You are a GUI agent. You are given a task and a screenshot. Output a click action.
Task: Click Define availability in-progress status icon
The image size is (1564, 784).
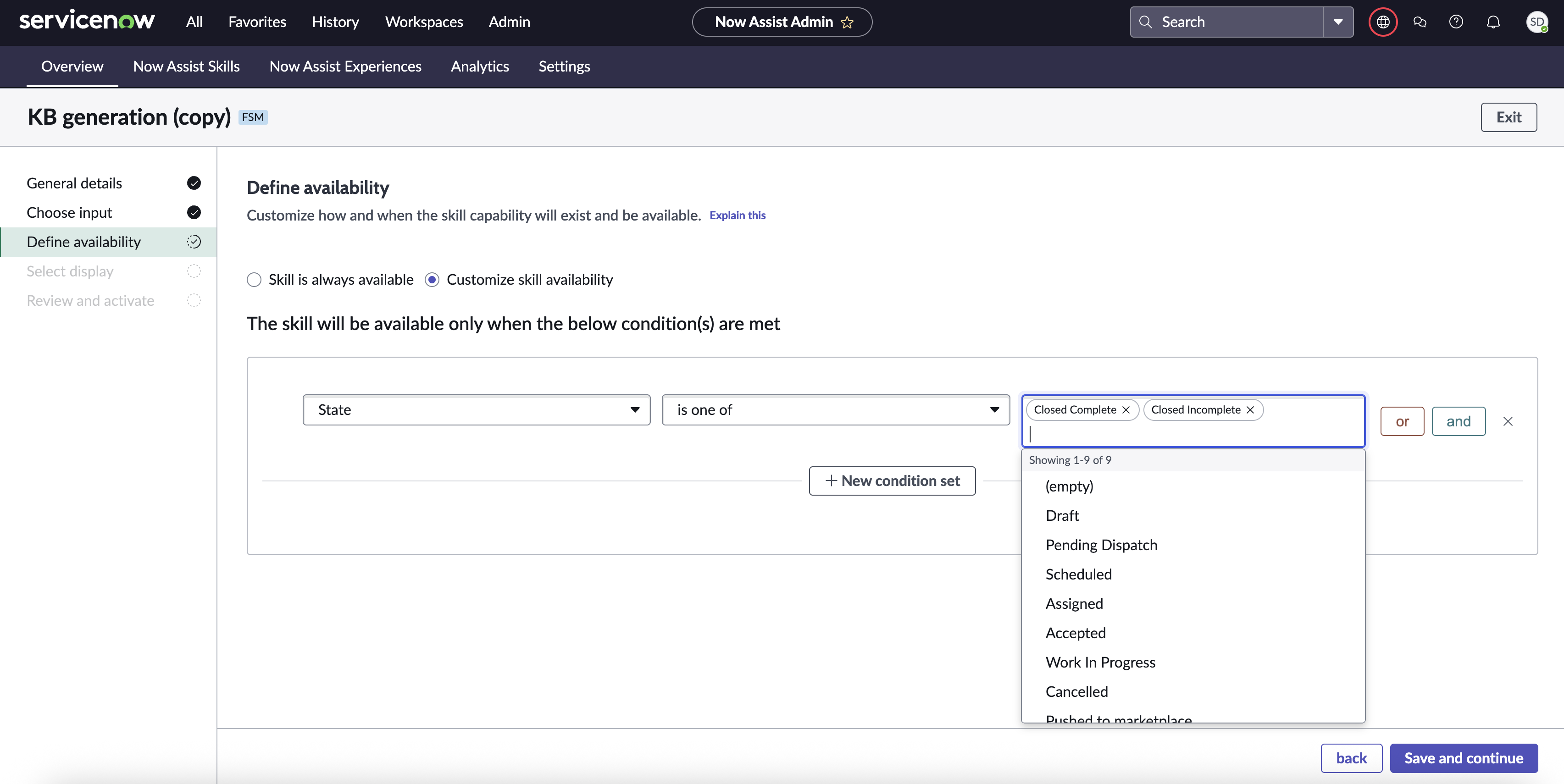pos(194,242)
